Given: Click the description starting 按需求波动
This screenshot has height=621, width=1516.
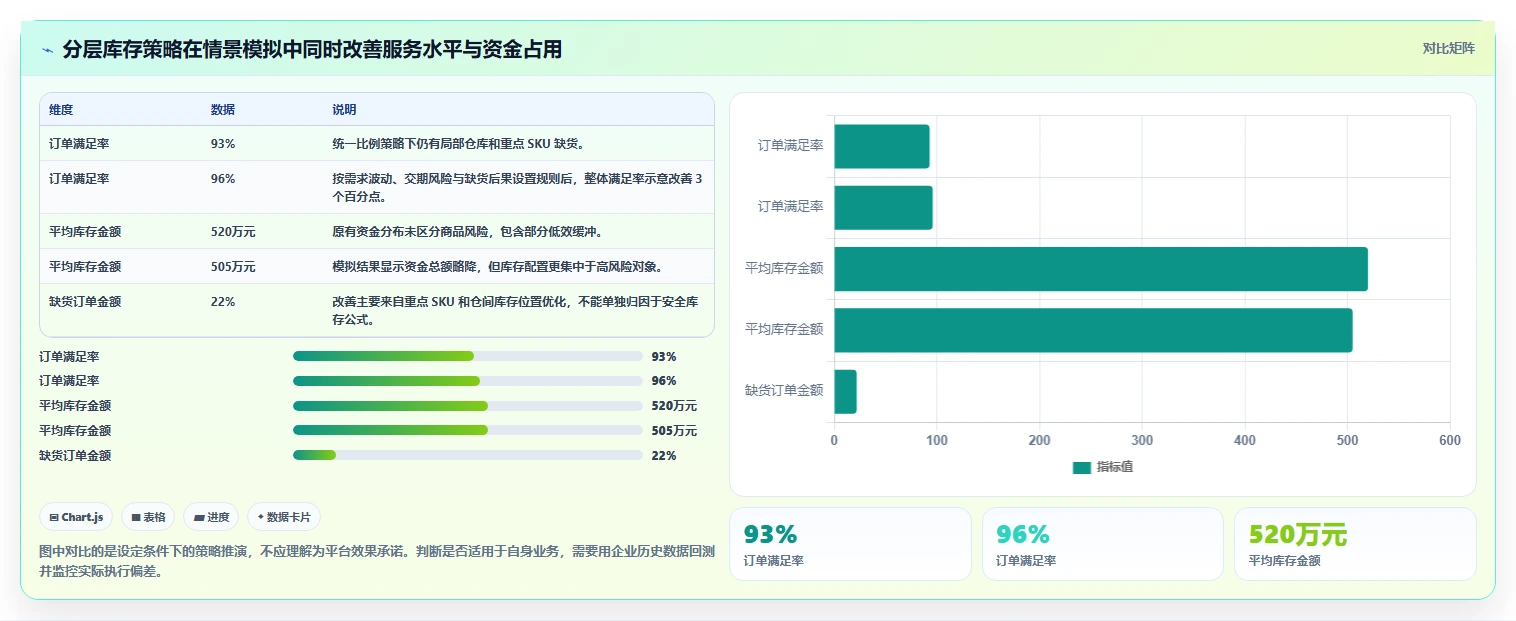Looking at the screenshot, I should tap(517, 187).
